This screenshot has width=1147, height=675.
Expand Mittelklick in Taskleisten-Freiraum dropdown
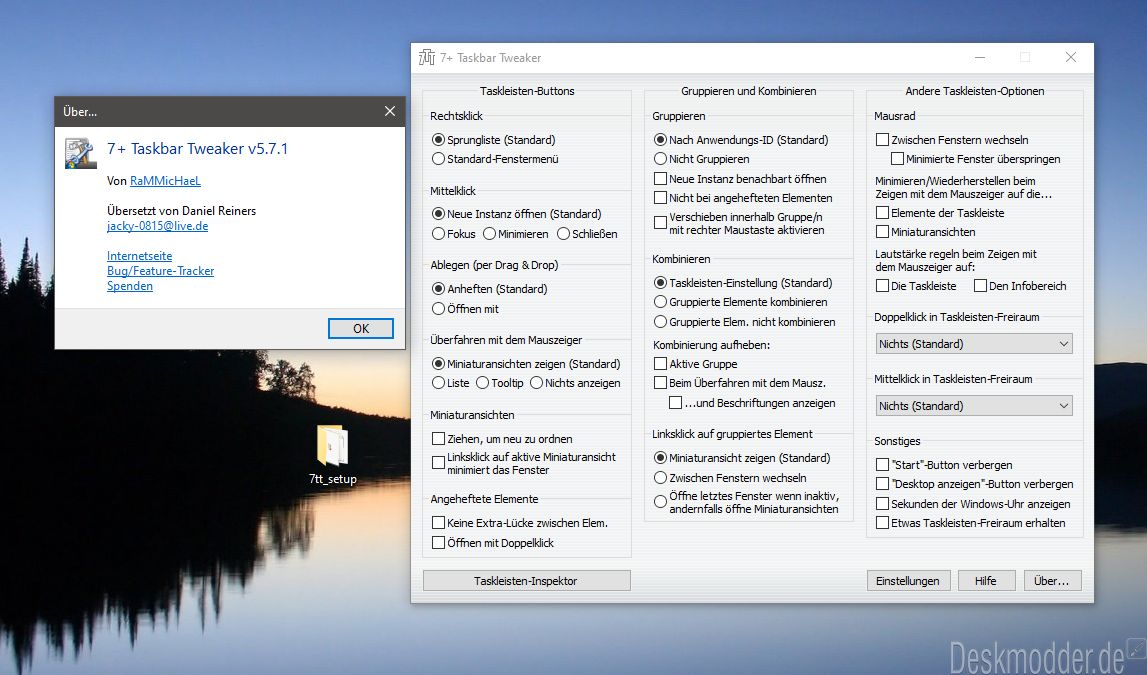(x=974, y=406)
